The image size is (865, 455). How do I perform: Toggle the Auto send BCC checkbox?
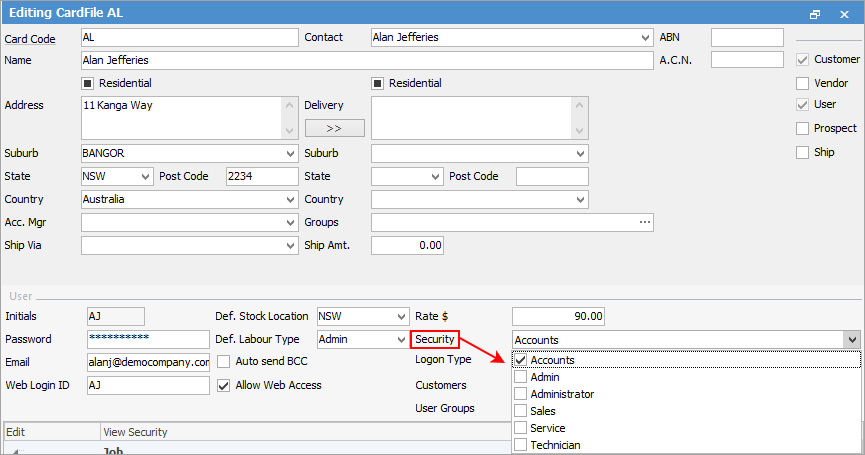[224, 362]
